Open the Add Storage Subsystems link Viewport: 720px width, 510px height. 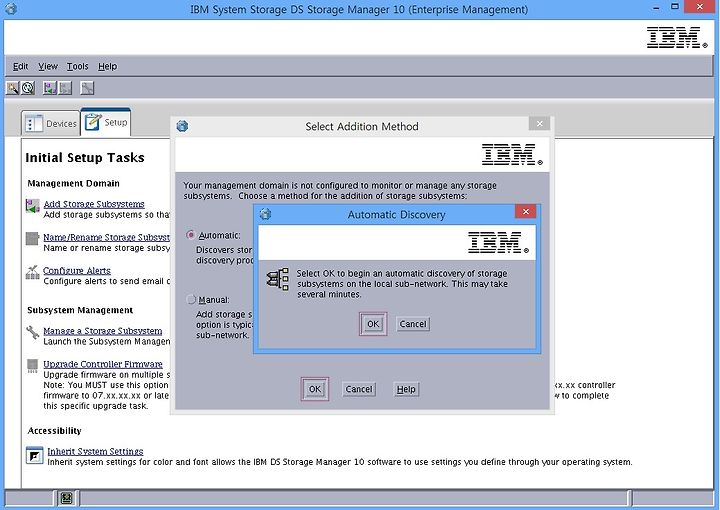pyautogui.click(x=94, y=204)
